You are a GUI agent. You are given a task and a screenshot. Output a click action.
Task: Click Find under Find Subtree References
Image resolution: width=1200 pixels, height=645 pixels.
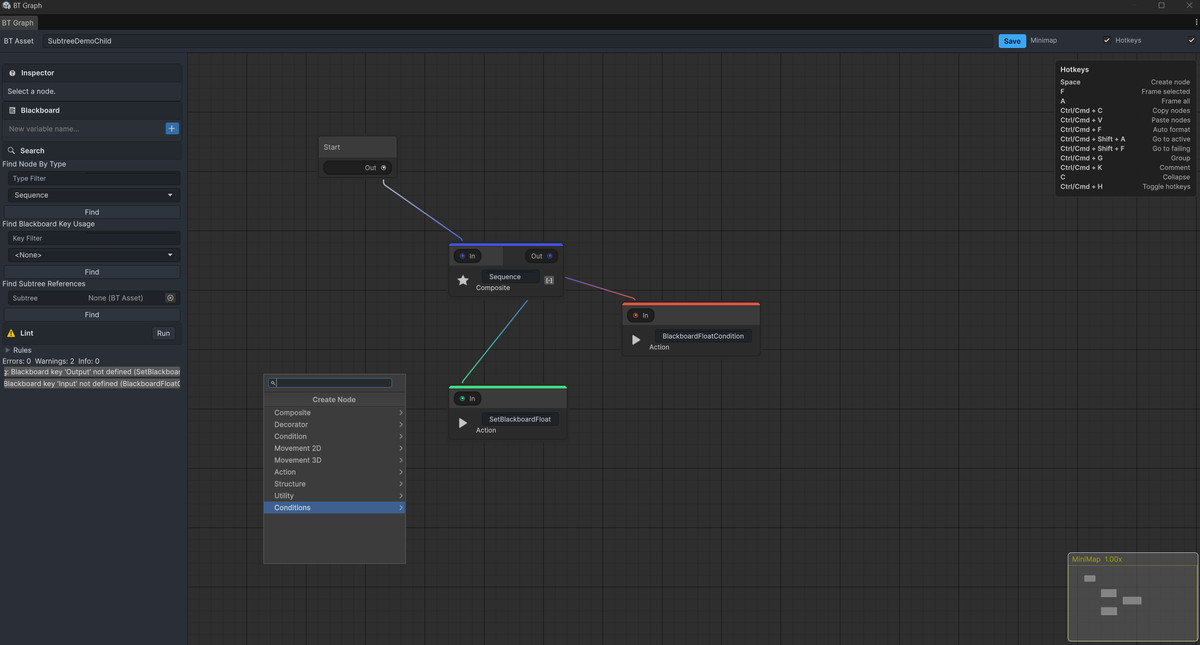tap(92, 315)
